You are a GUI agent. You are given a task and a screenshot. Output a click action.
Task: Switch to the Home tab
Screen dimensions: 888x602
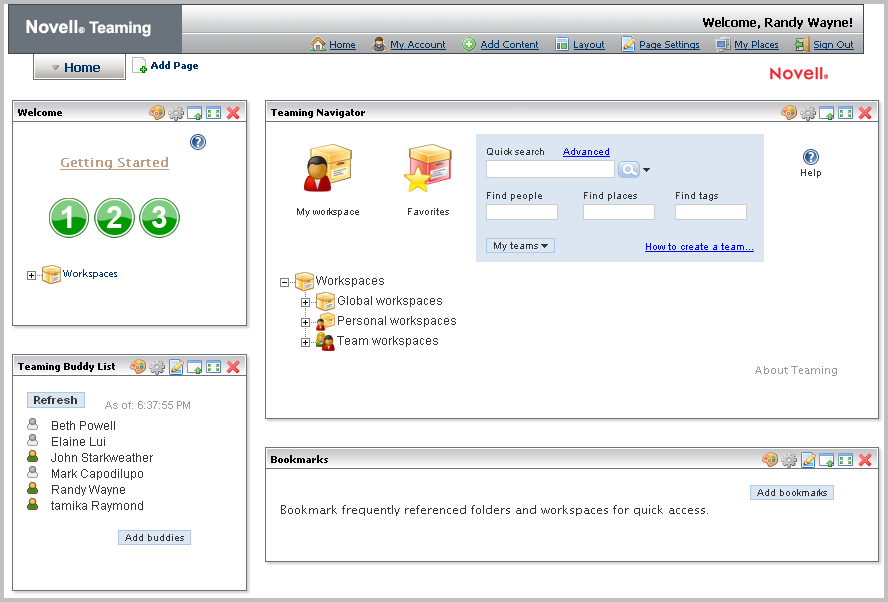(x=78, y=67)
